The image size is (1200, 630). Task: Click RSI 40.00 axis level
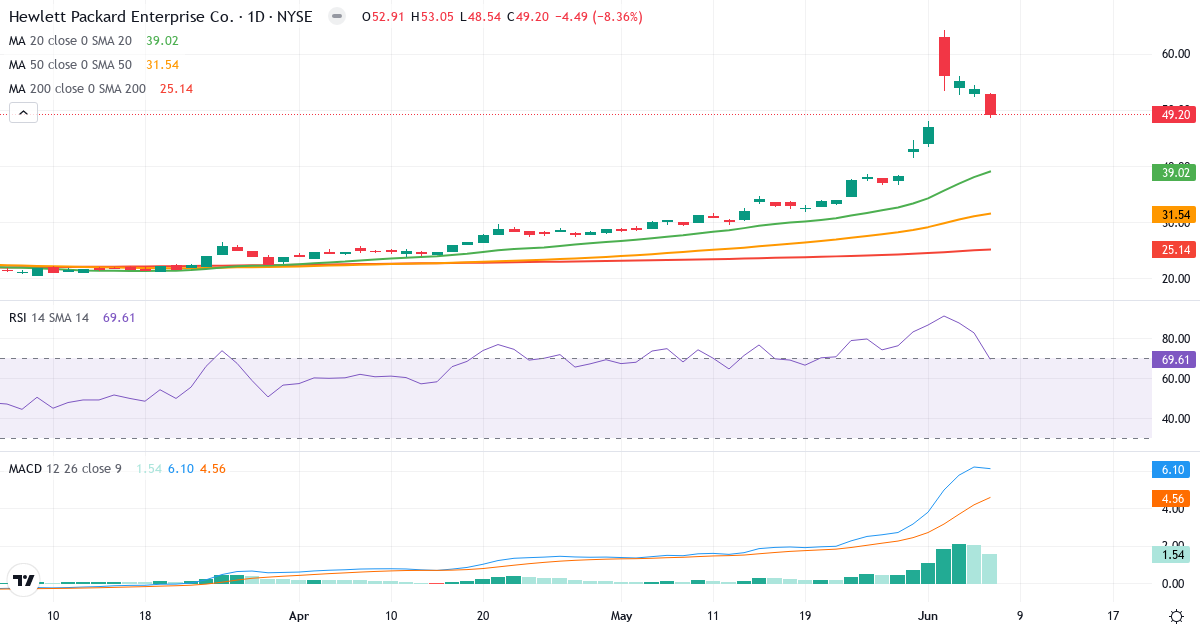click(x=1174, y=418)
